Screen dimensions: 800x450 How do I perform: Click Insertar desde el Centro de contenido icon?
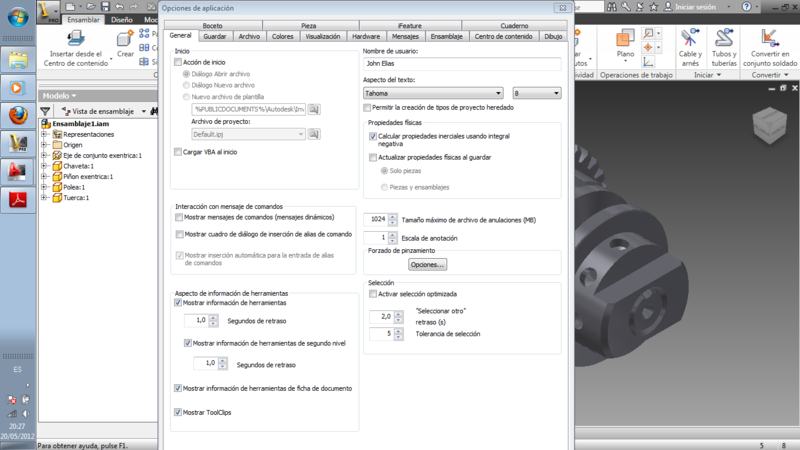[x=76, y=38]
